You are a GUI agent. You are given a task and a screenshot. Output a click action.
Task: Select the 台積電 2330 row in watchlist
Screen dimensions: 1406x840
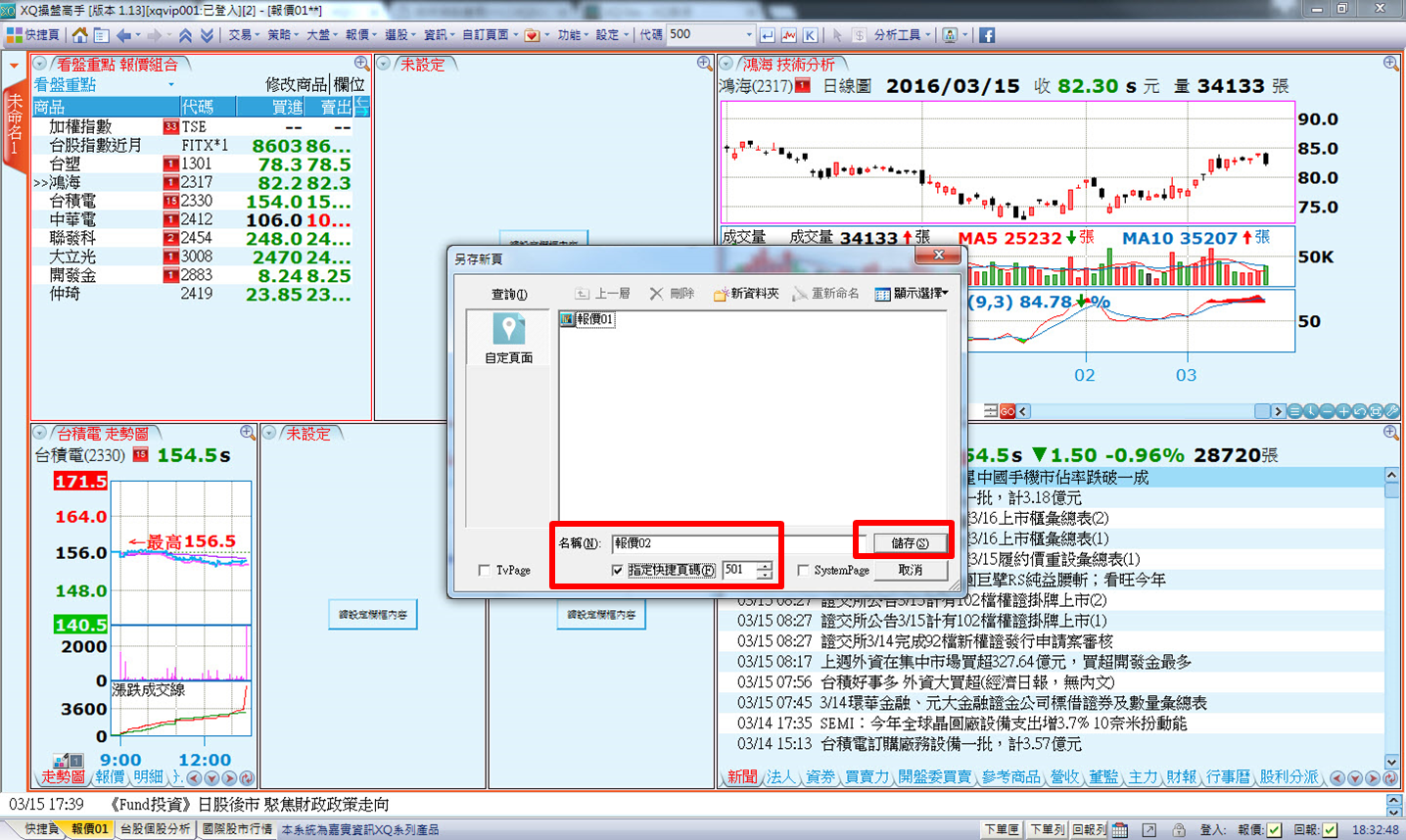click(x=194, y=201)
